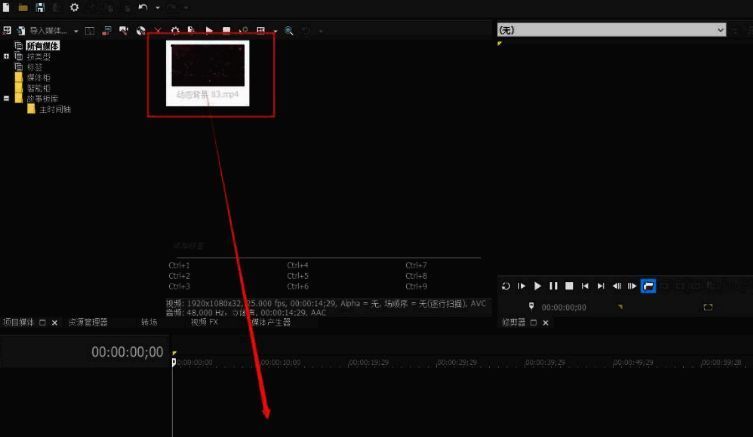Viewport: 753px width, 437px height.
Task: Open dropdown arrow beside Import Media
Action: tap(76, 31)
